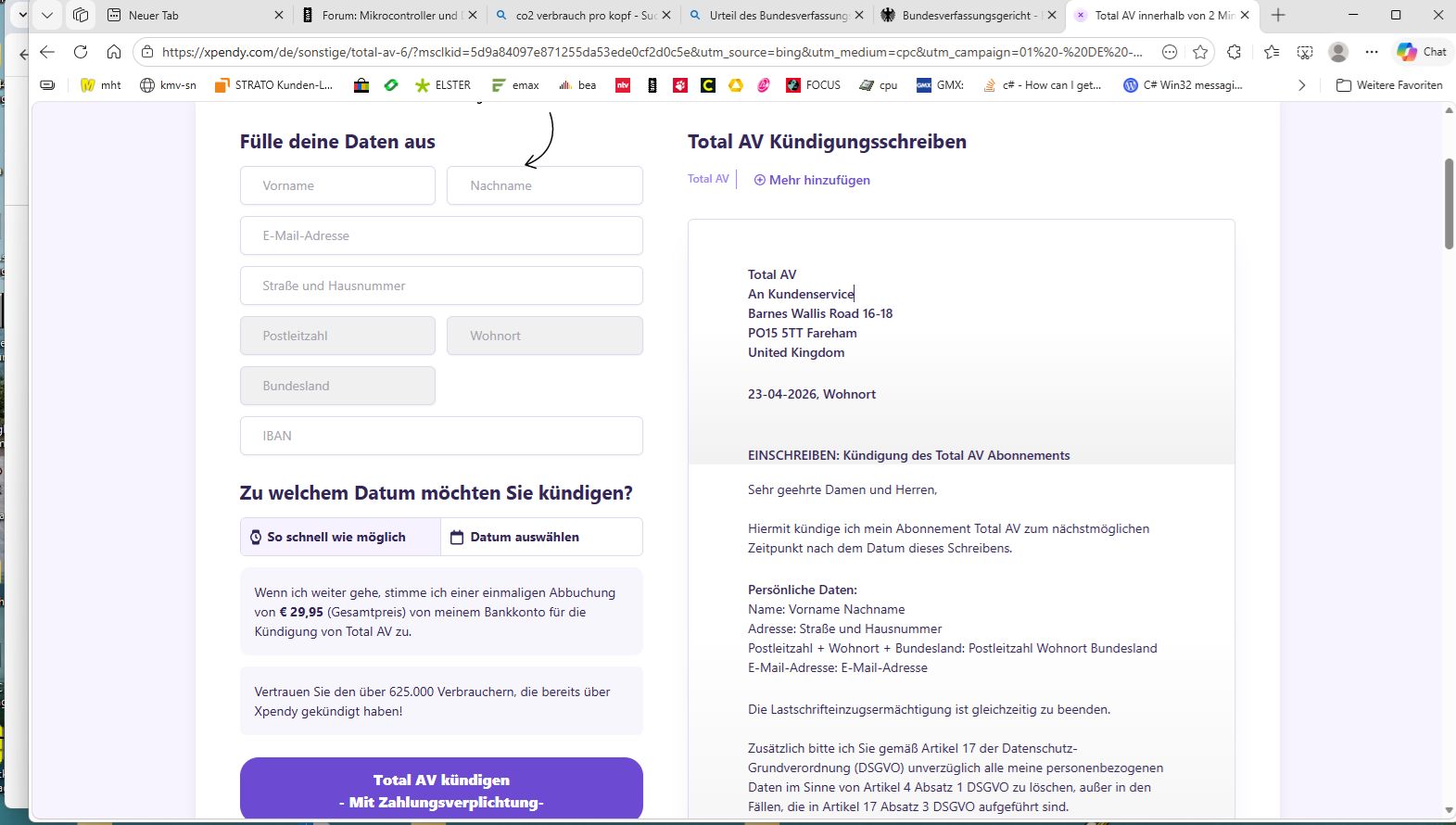Open the 'C# Win32 messagi...' bookmark
The image size is (1456, 825).
1183,85
